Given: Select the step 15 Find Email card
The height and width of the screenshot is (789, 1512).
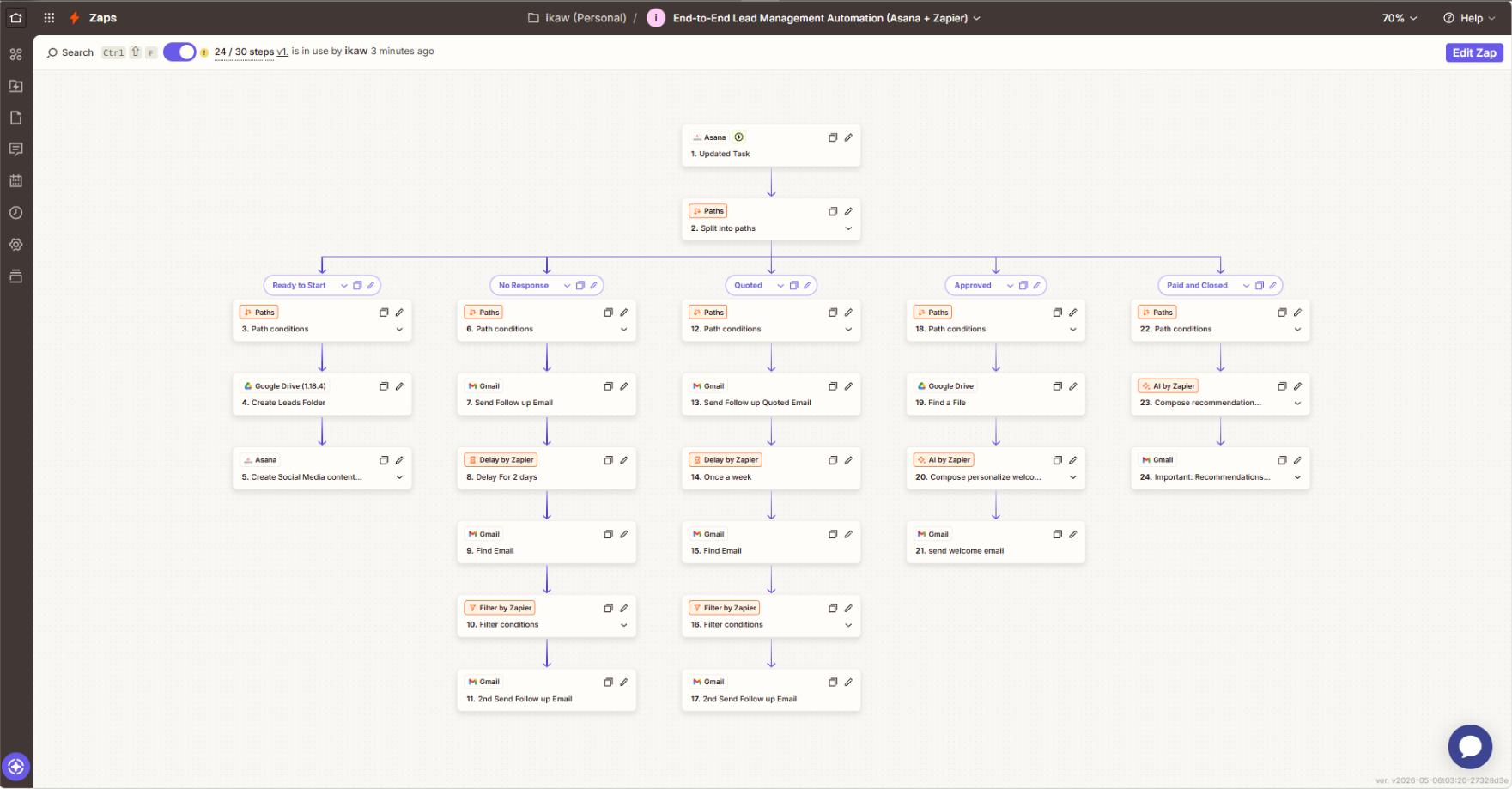Looking at the screenshot, I should [x=771, y=543].
